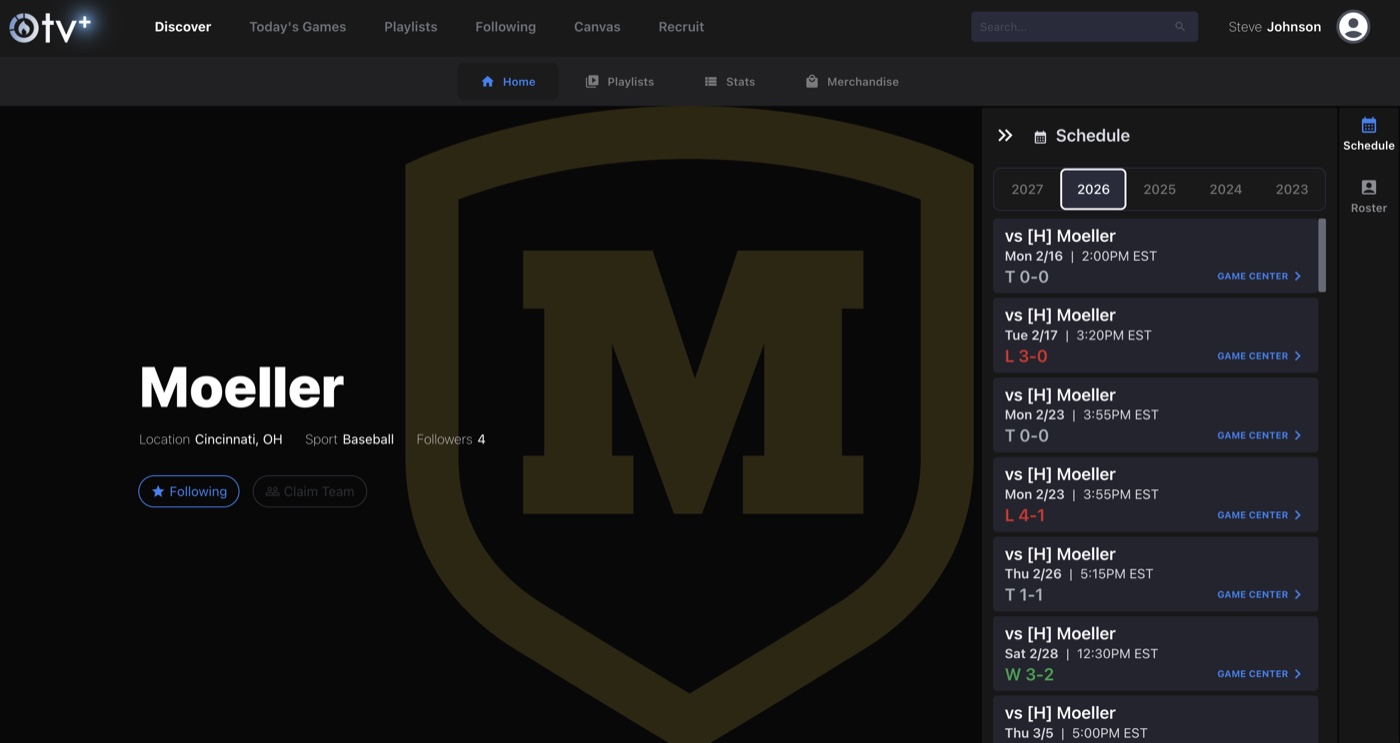Open Game Center for Tue 2/17 game
1400x743 pixels.
point(1259,356)
